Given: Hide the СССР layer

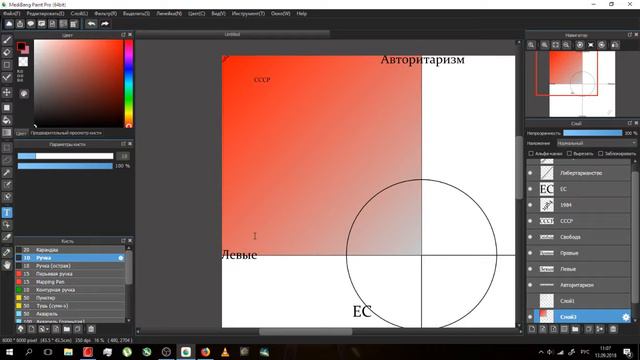Looking at the screenshot, I should click(x=530, y=221).
